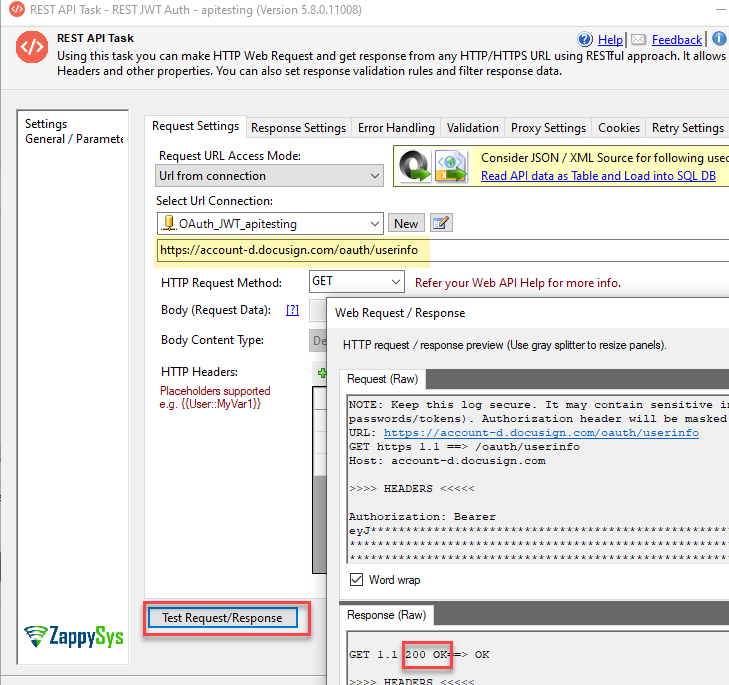Screen dimensions: 729x685
Task: Select Settings in the left panel
Action: [46, 124]
